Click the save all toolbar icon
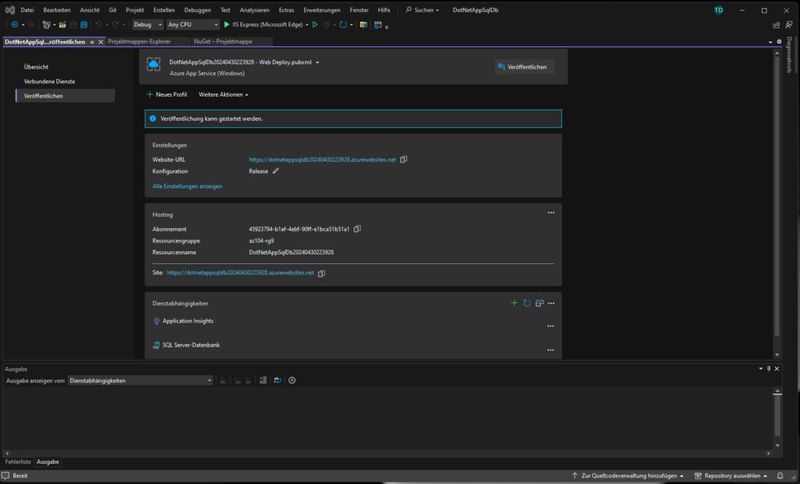 tap(84, 24)
